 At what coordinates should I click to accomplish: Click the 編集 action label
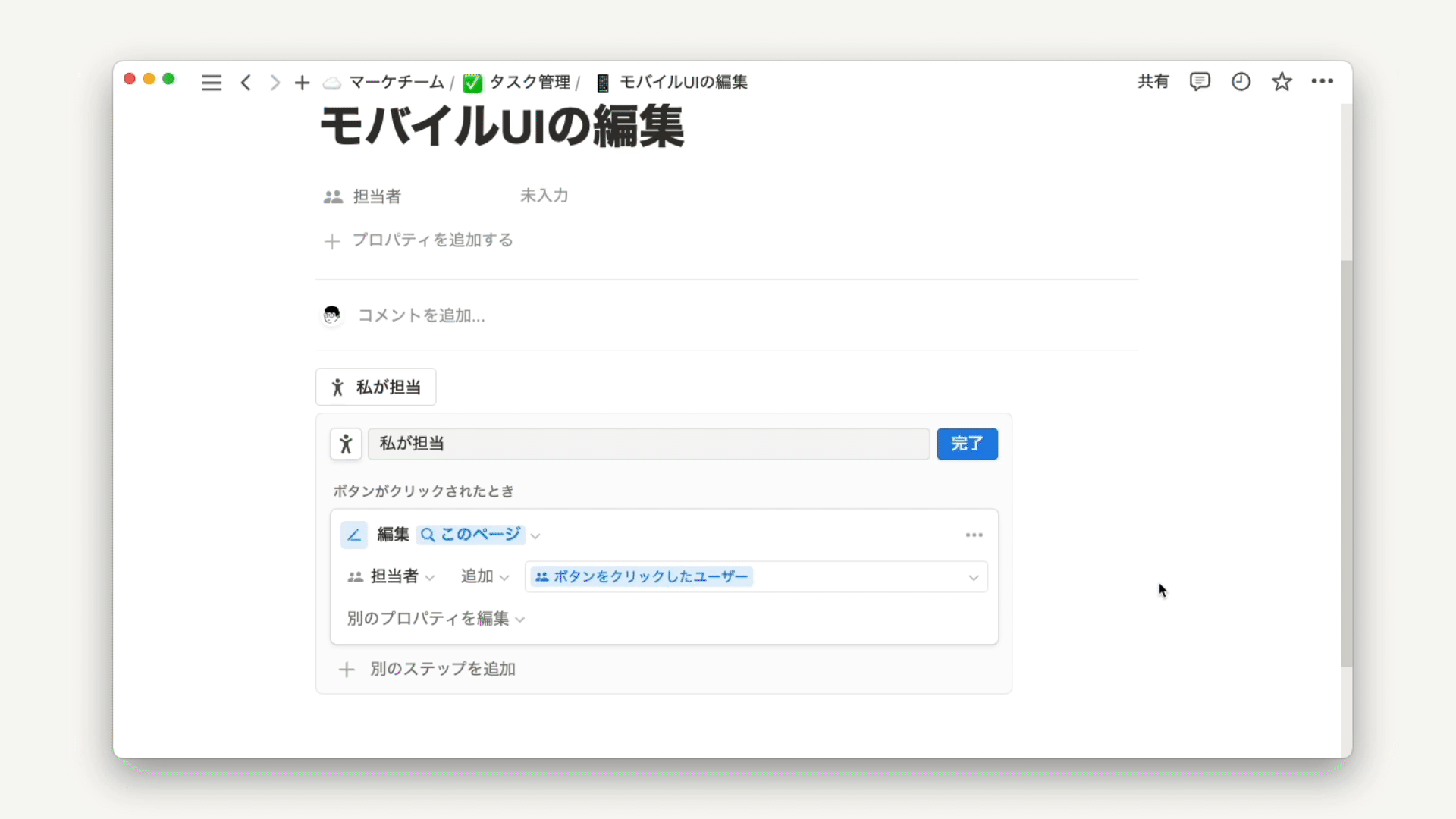pos(394,535)
